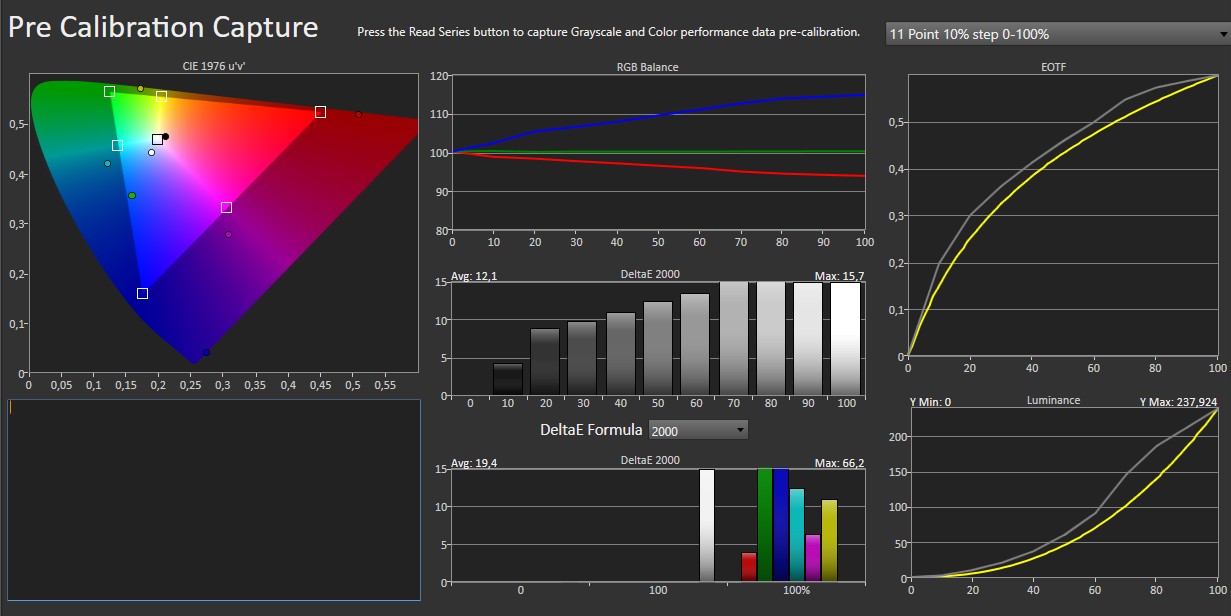Image resolution: width=1231 pixels, height=616 pixels.
Task: Click the blue bar in color DeltaE chart
Action: (x=781, y=525)
